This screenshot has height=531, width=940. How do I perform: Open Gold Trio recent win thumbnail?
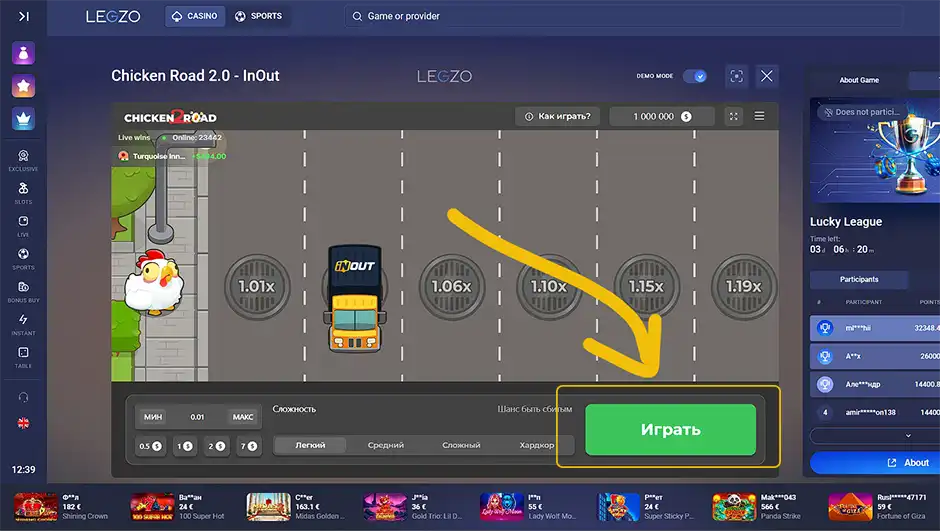point(385,507)
